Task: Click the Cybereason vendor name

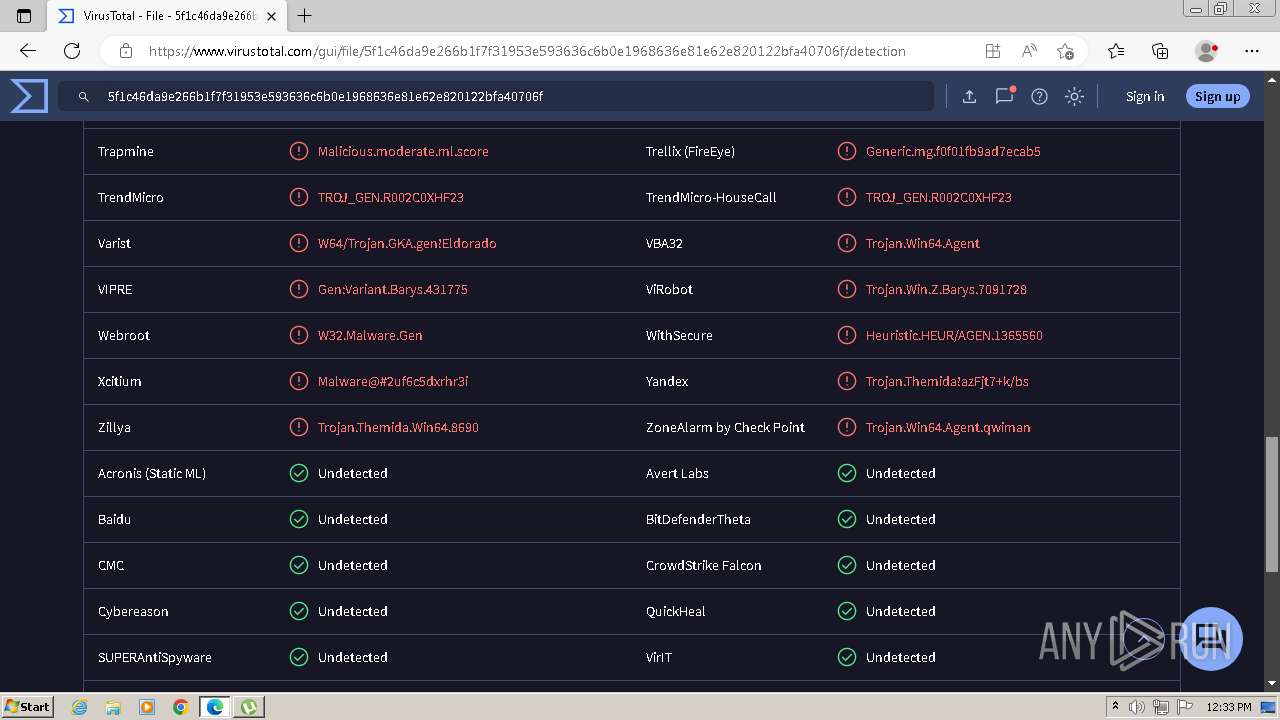Action: pyautogui.click(x=133, y=611)
